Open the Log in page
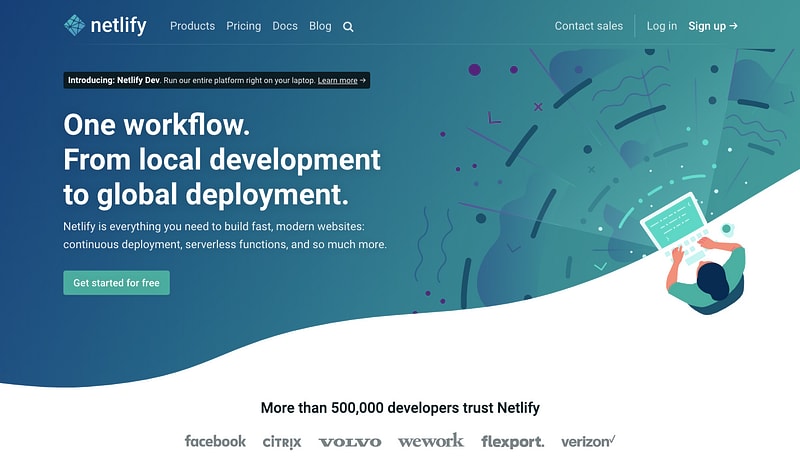The width and height of the screenshot is (800, 461). (x=662, y=26)
